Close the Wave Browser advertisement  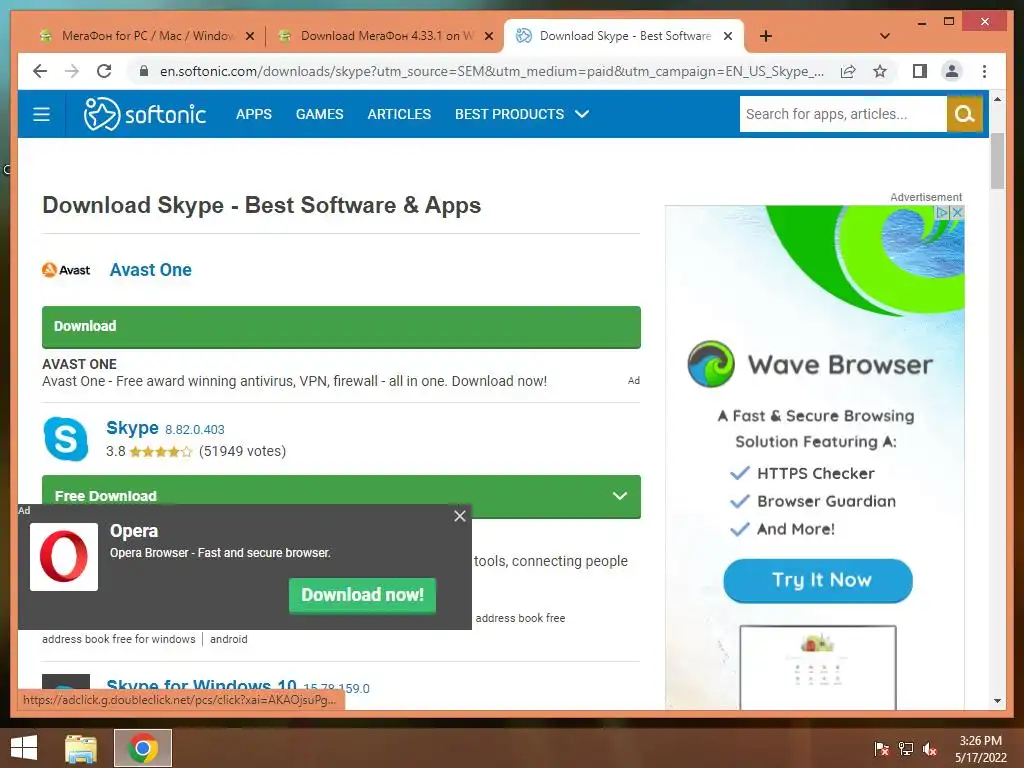click(957, 212)
